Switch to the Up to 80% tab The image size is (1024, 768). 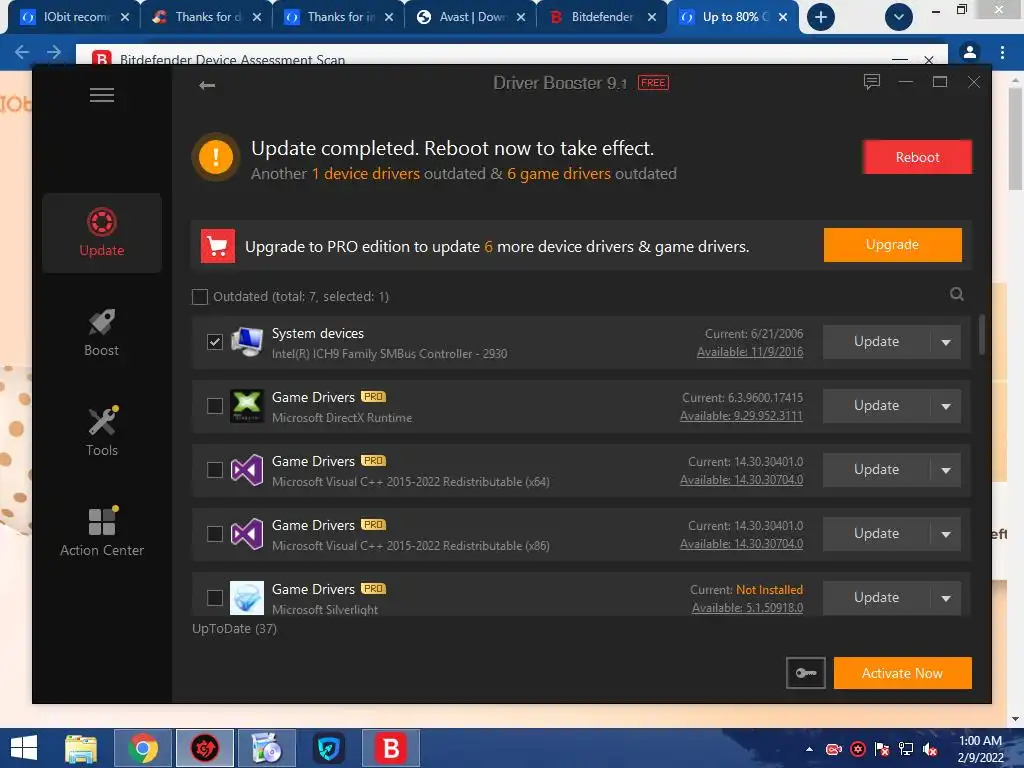pyautogui.click(x=733, y=17)
